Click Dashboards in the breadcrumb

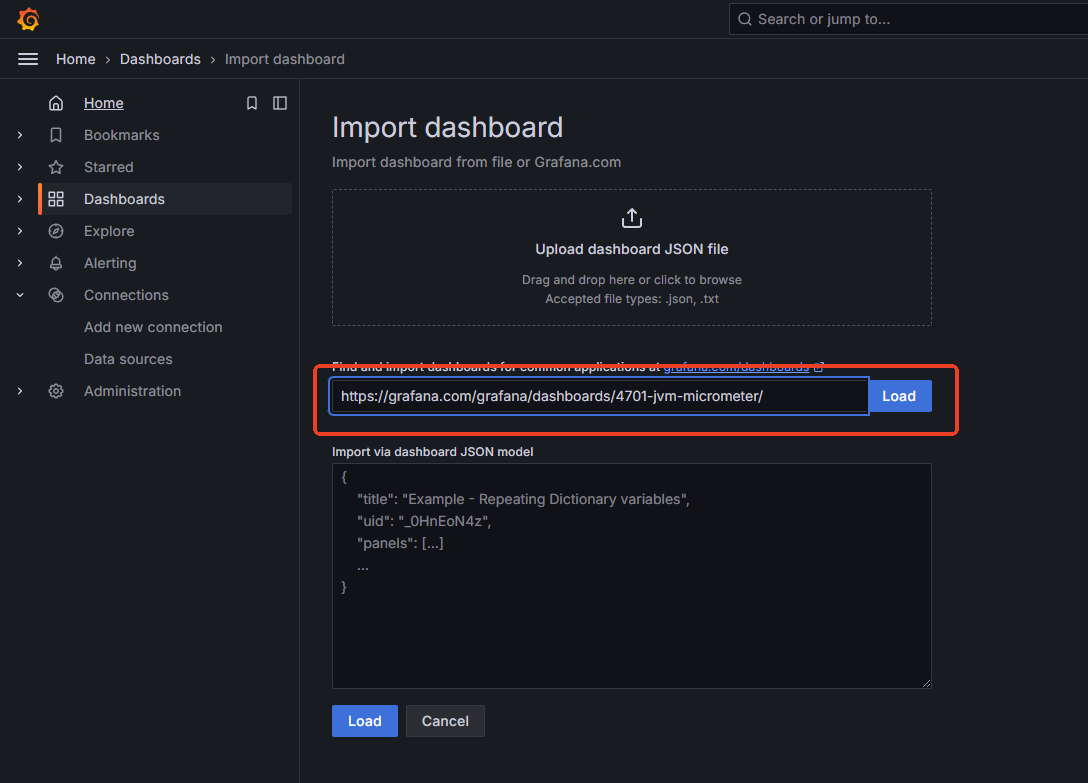(x=160, y=59)
